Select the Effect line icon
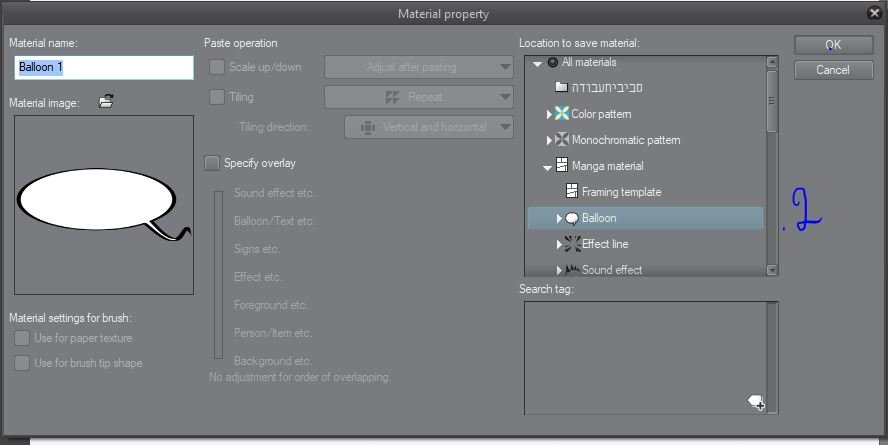This screenshot has width=888, height=445. click(x=572, y=244)
